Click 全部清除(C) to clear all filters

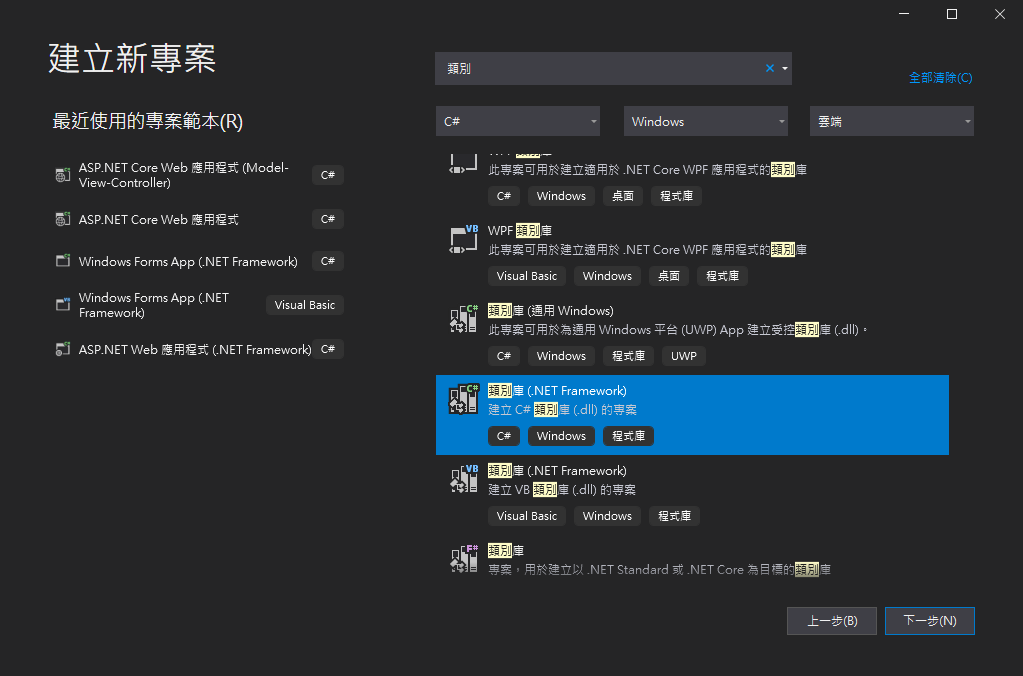(x=941, y=78)
